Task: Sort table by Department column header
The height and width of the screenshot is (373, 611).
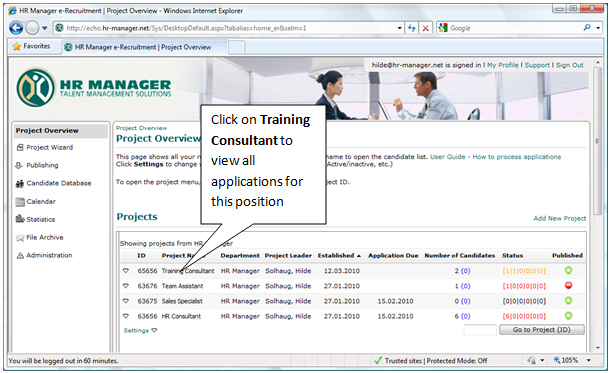Action: tap(240, 256)
